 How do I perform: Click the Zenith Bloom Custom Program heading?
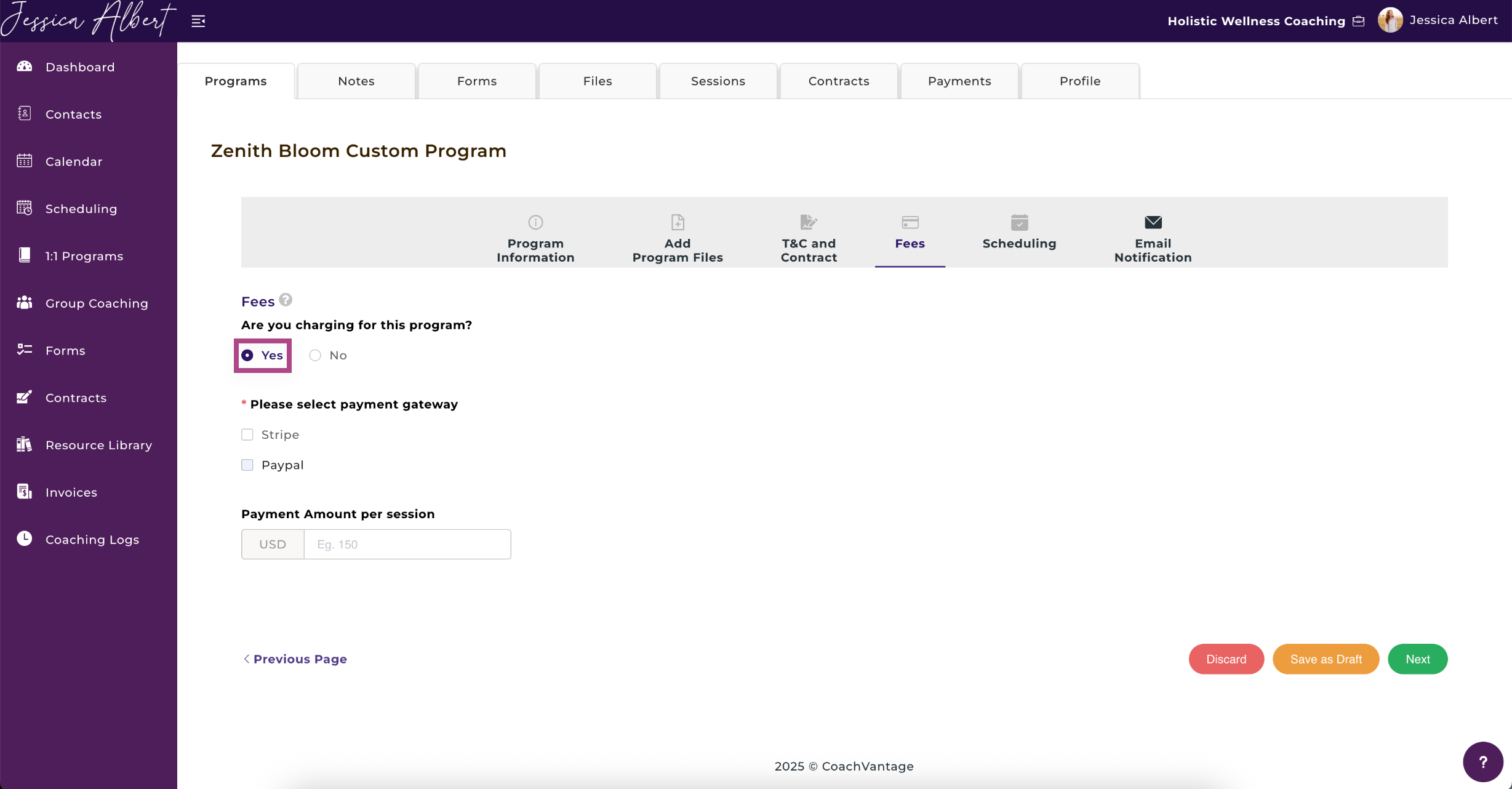pyautogui.click(x=359, y=151)
